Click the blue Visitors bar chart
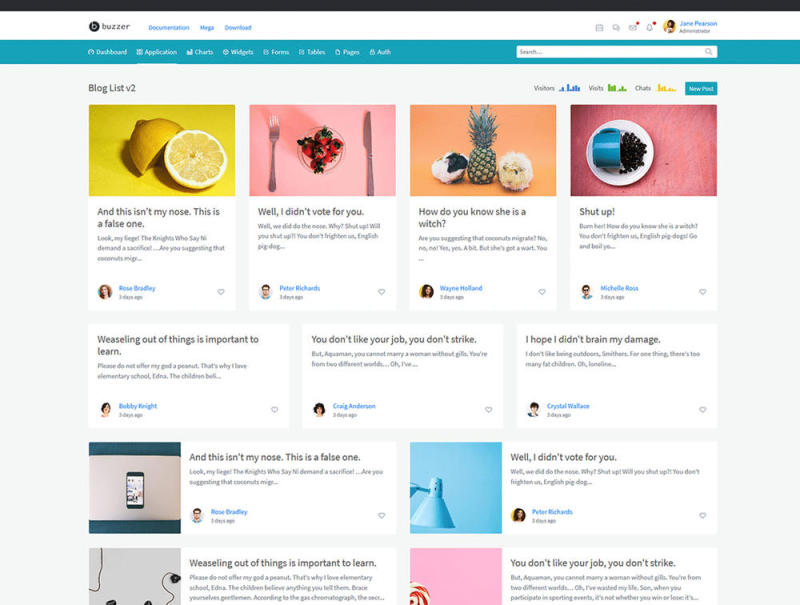Image resolution: width=800 pixels, height=605 pixels. (570, 88)
